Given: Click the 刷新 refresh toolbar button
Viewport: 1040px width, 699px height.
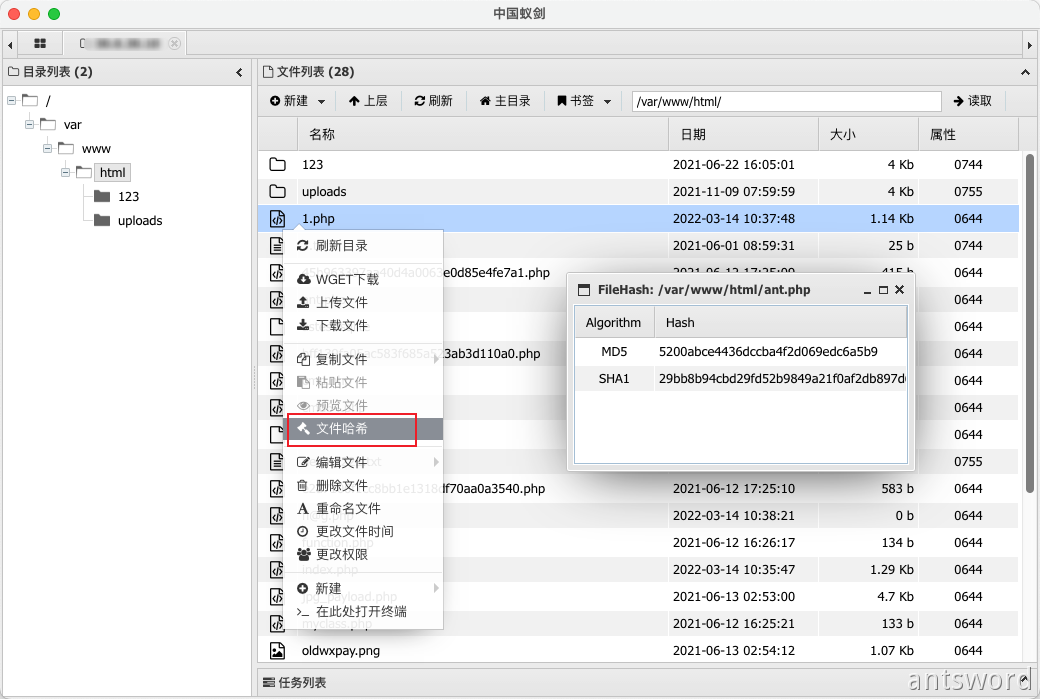Looking at the screenshot, I should 433,101.
